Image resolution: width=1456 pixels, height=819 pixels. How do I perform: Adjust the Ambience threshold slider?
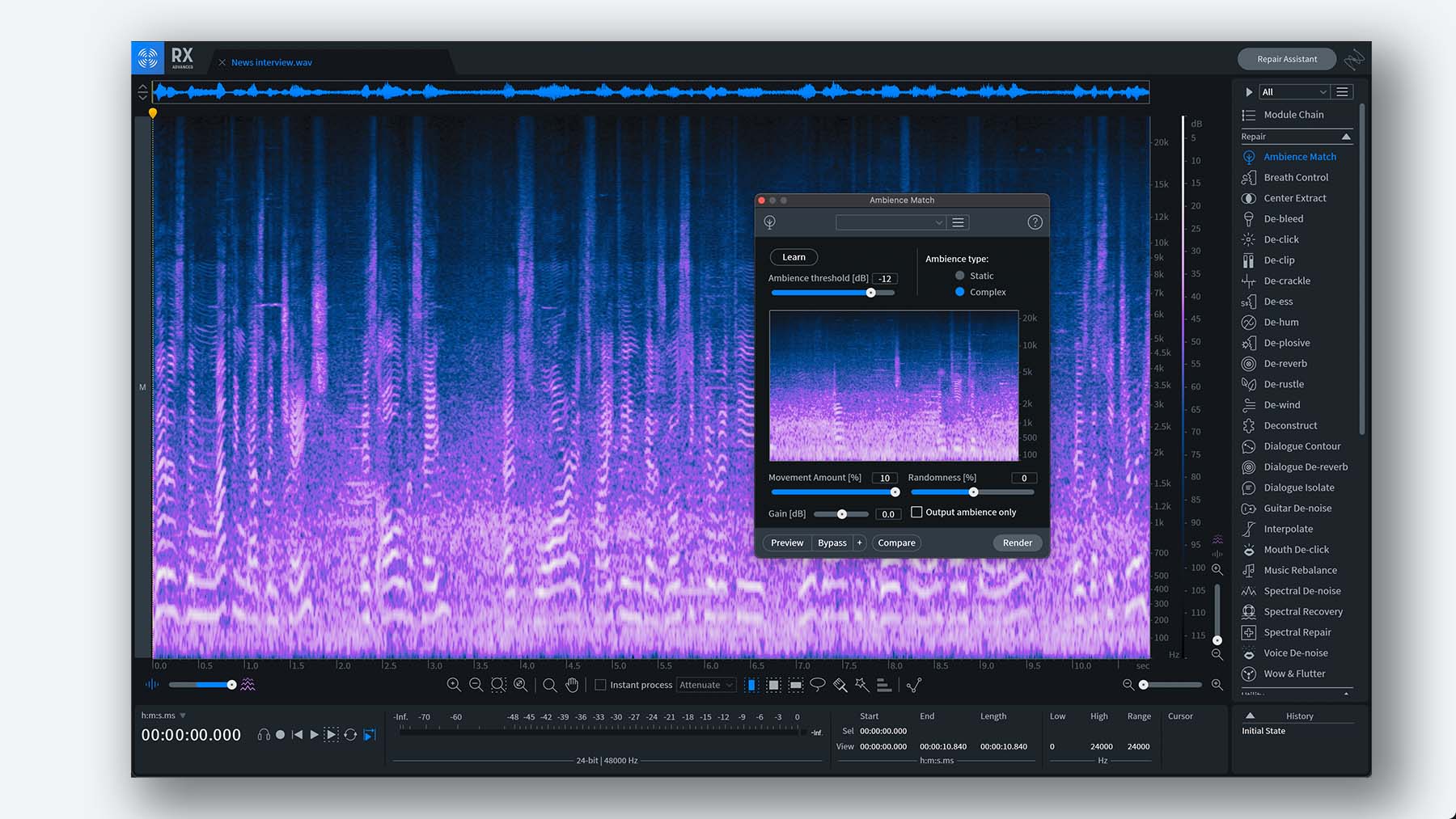point(870,293)
